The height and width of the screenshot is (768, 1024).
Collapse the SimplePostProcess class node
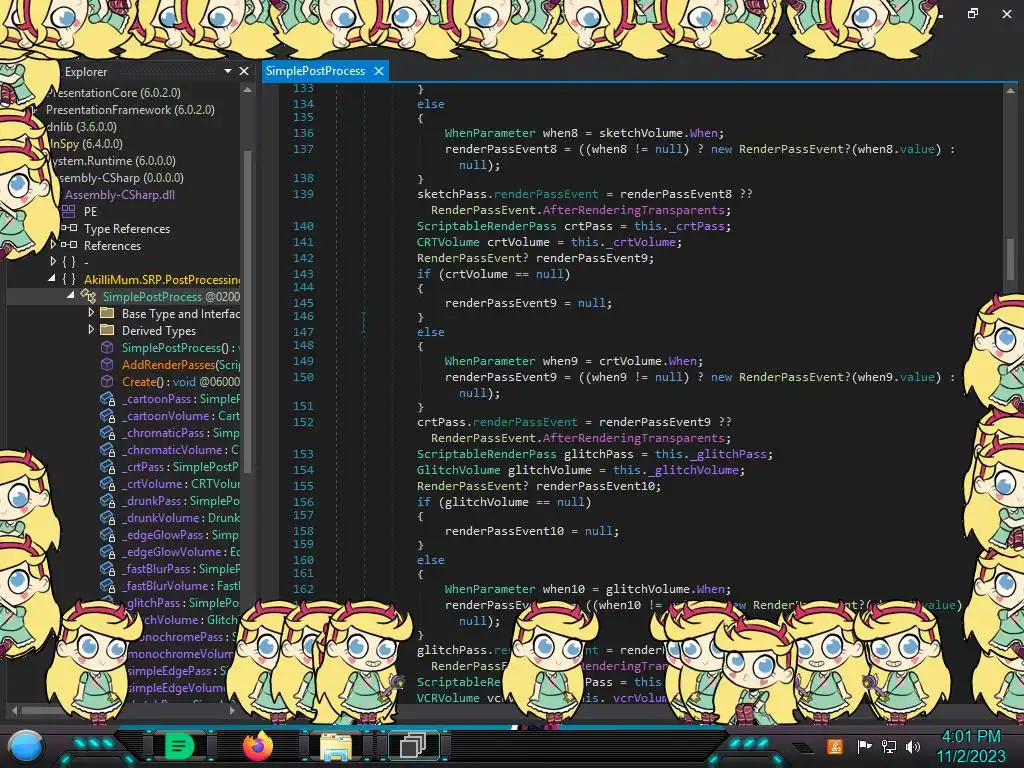point(71,295)
